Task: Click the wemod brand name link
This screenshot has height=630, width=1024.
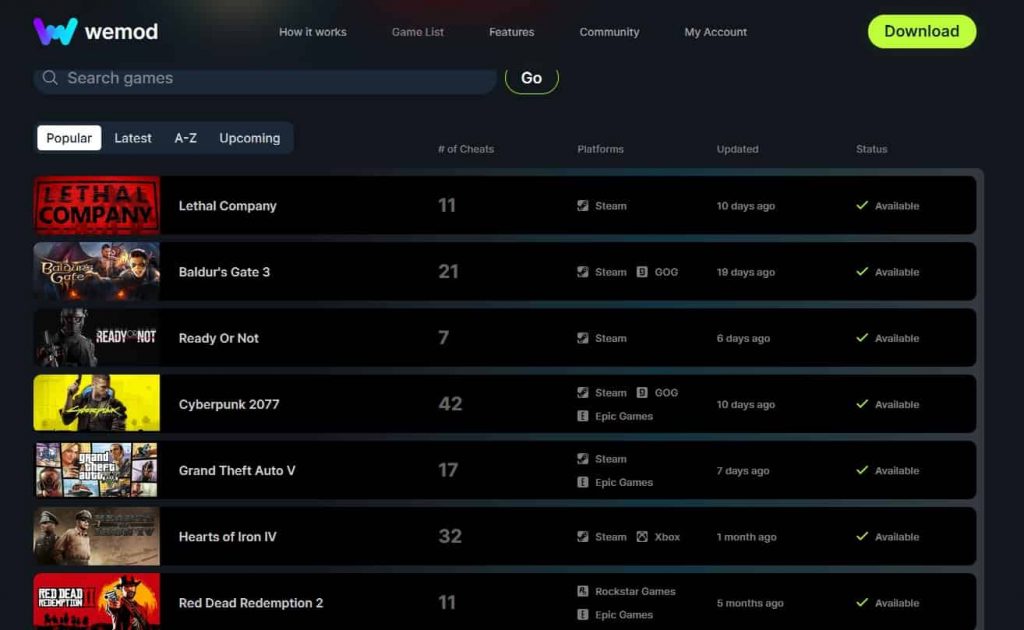Action: point(121,31)
